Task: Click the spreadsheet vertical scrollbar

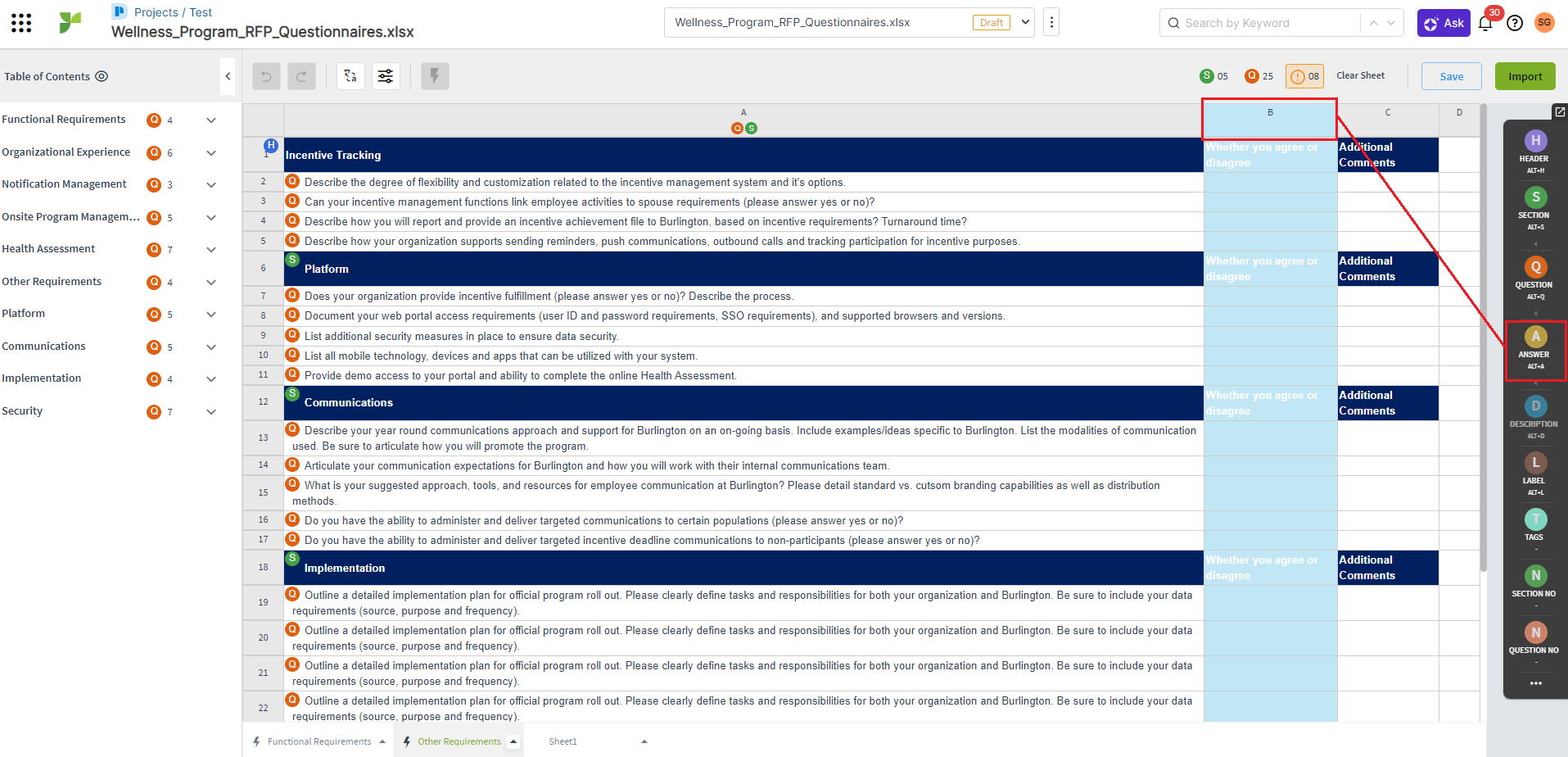Action: coord(1483,338)
